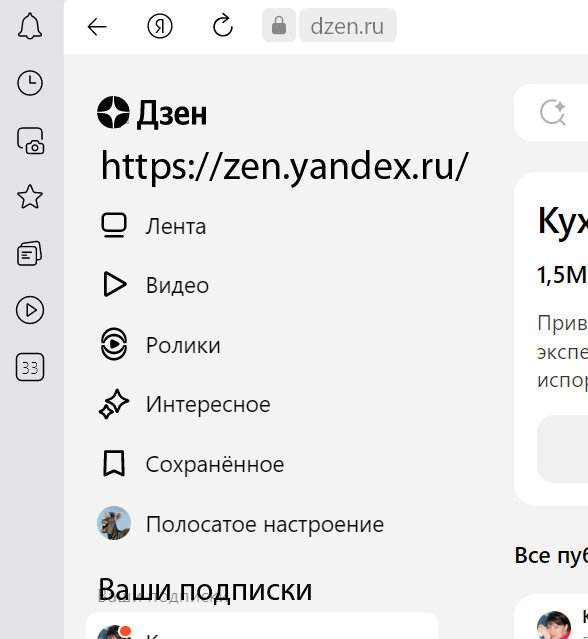Go back with the arrow button
The height and width of the screenshot is (639, 588).
coord(97,27)
